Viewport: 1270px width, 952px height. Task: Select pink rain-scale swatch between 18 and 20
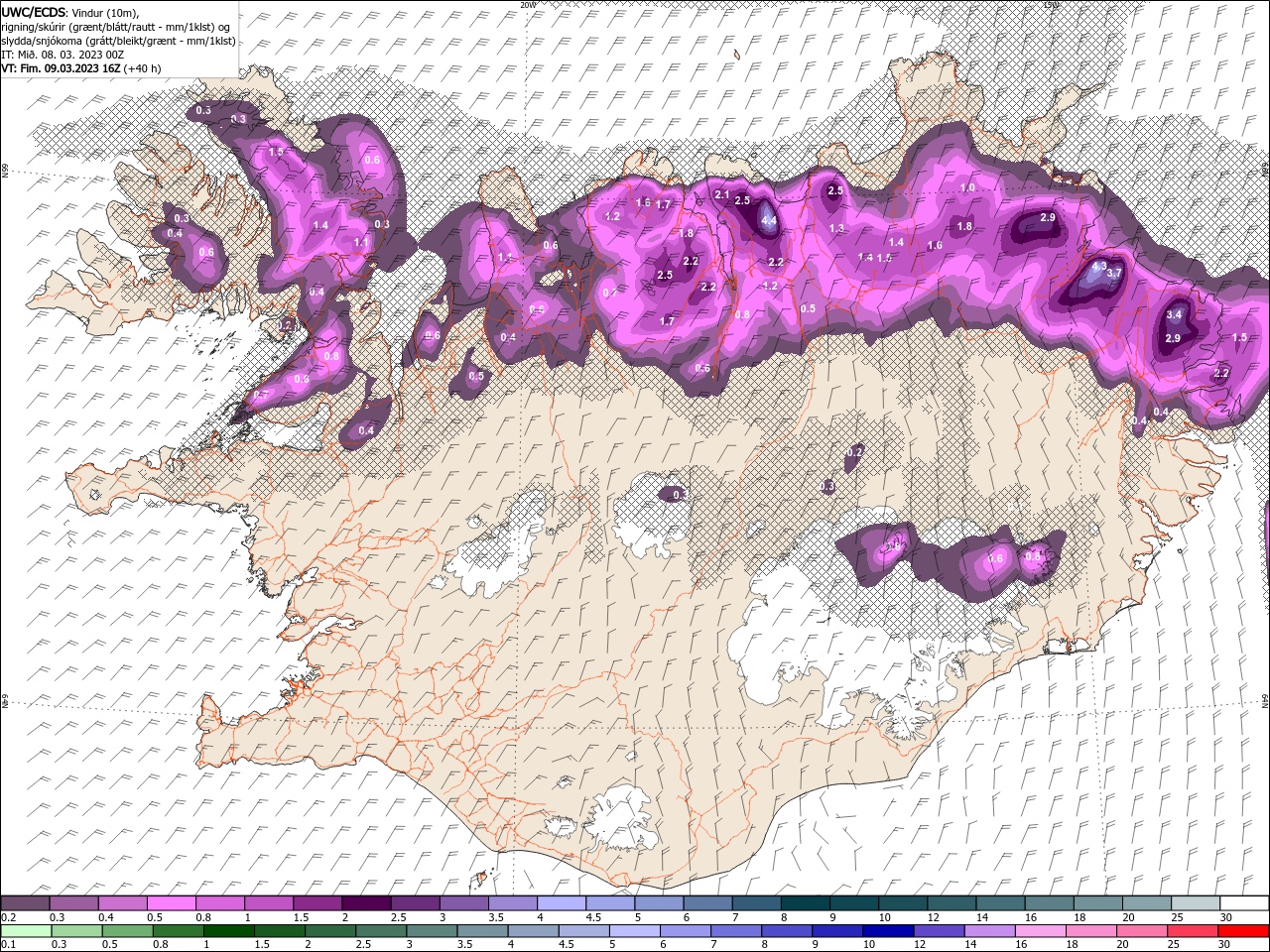pyautogui.click(x=1091, y=931)
